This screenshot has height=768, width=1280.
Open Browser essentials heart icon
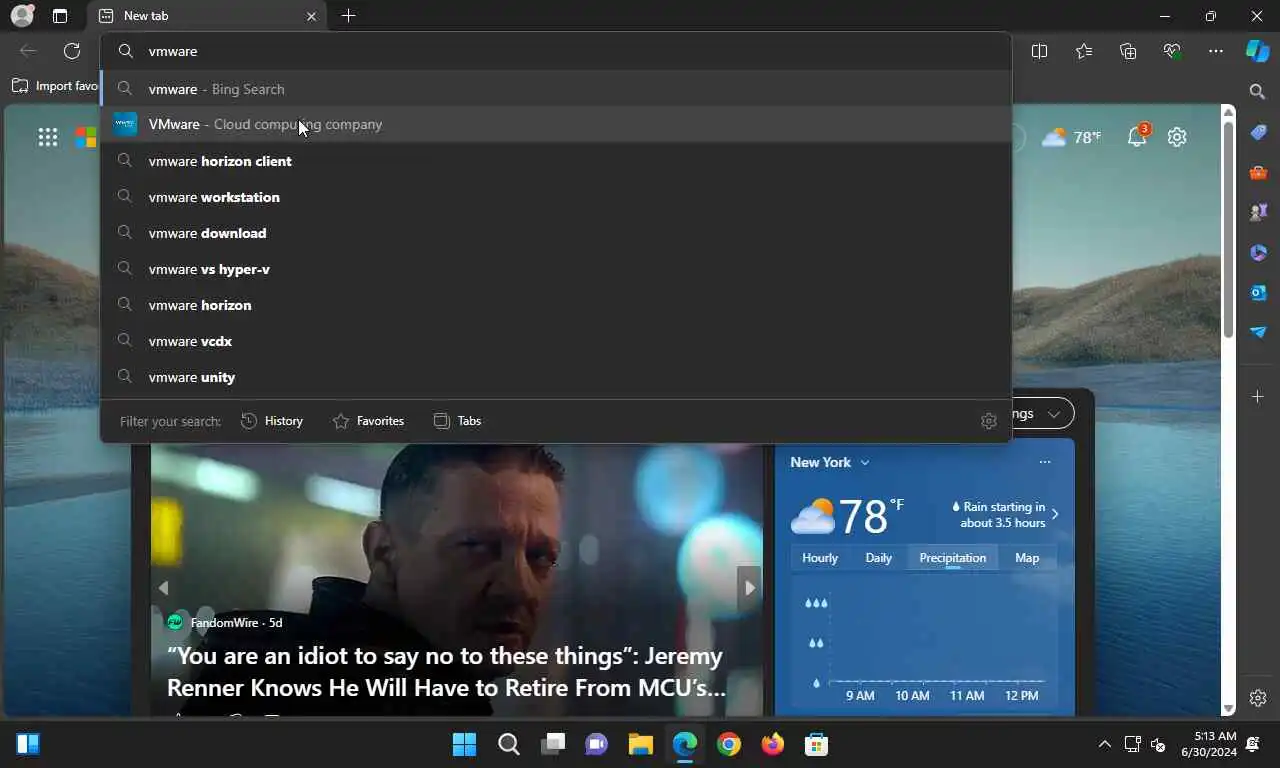coord(1172,51)
